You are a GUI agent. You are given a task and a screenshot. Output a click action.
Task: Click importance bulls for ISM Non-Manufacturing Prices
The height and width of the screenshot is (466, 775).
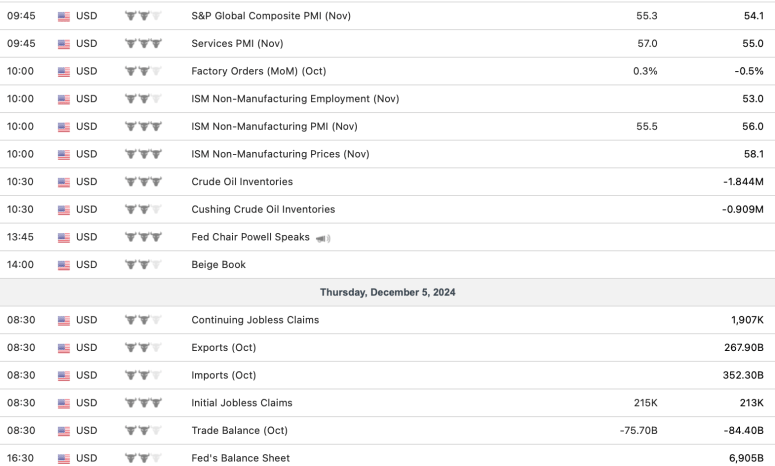pyautogui.click(x=143, y=154)
